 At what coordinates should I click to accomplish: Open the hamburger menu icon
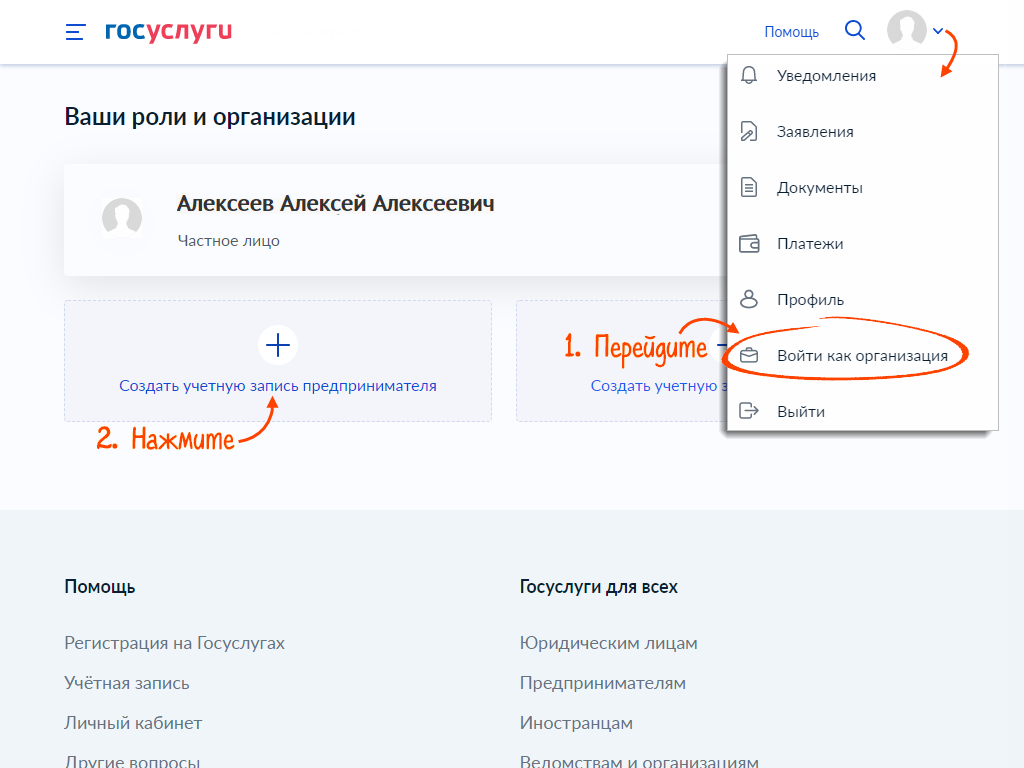[75, 31]
